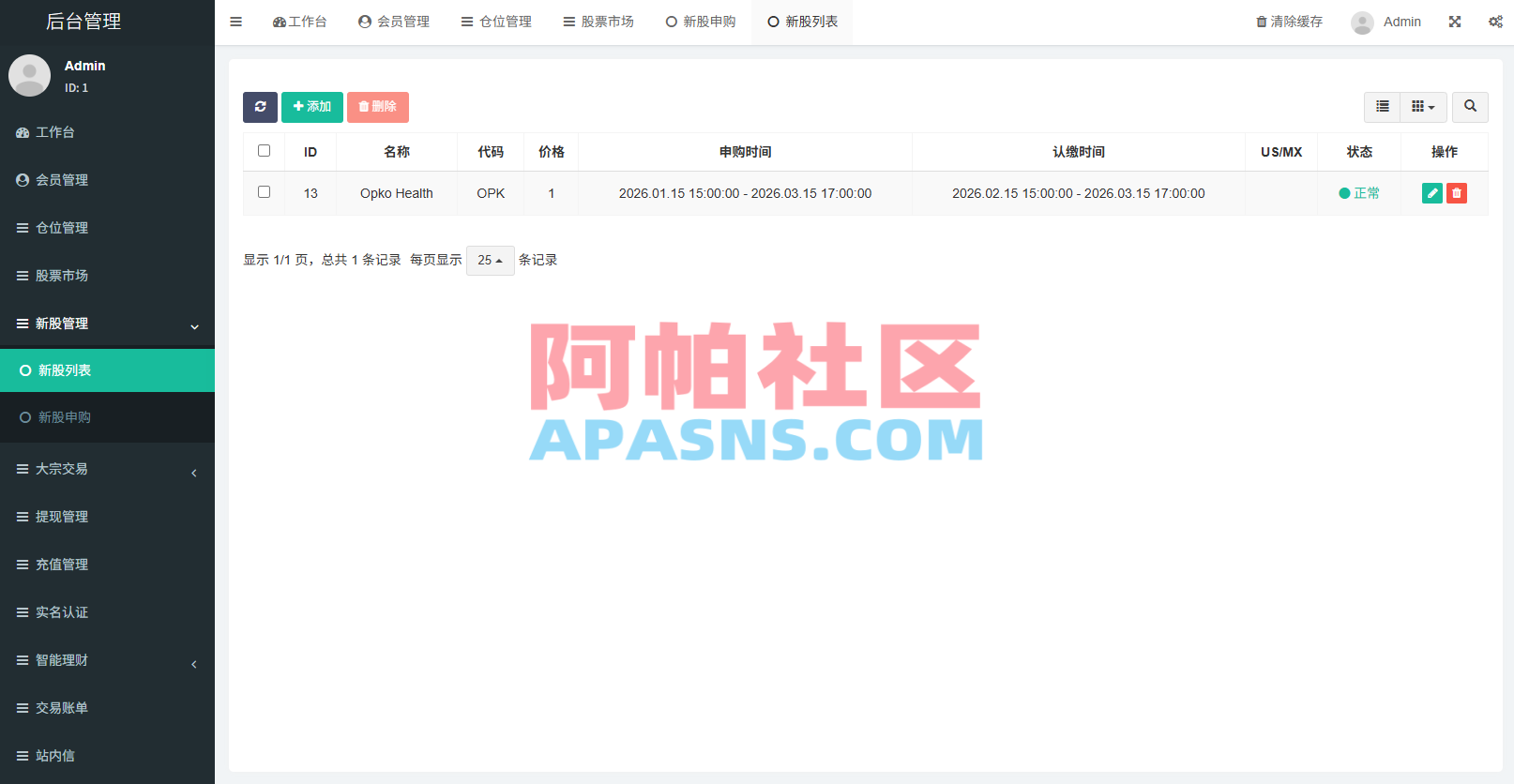The height and width of the screenshot is (784, 1514).
Task: Select 新股列表 in the sidebar
Action: [x=107, y=370]
